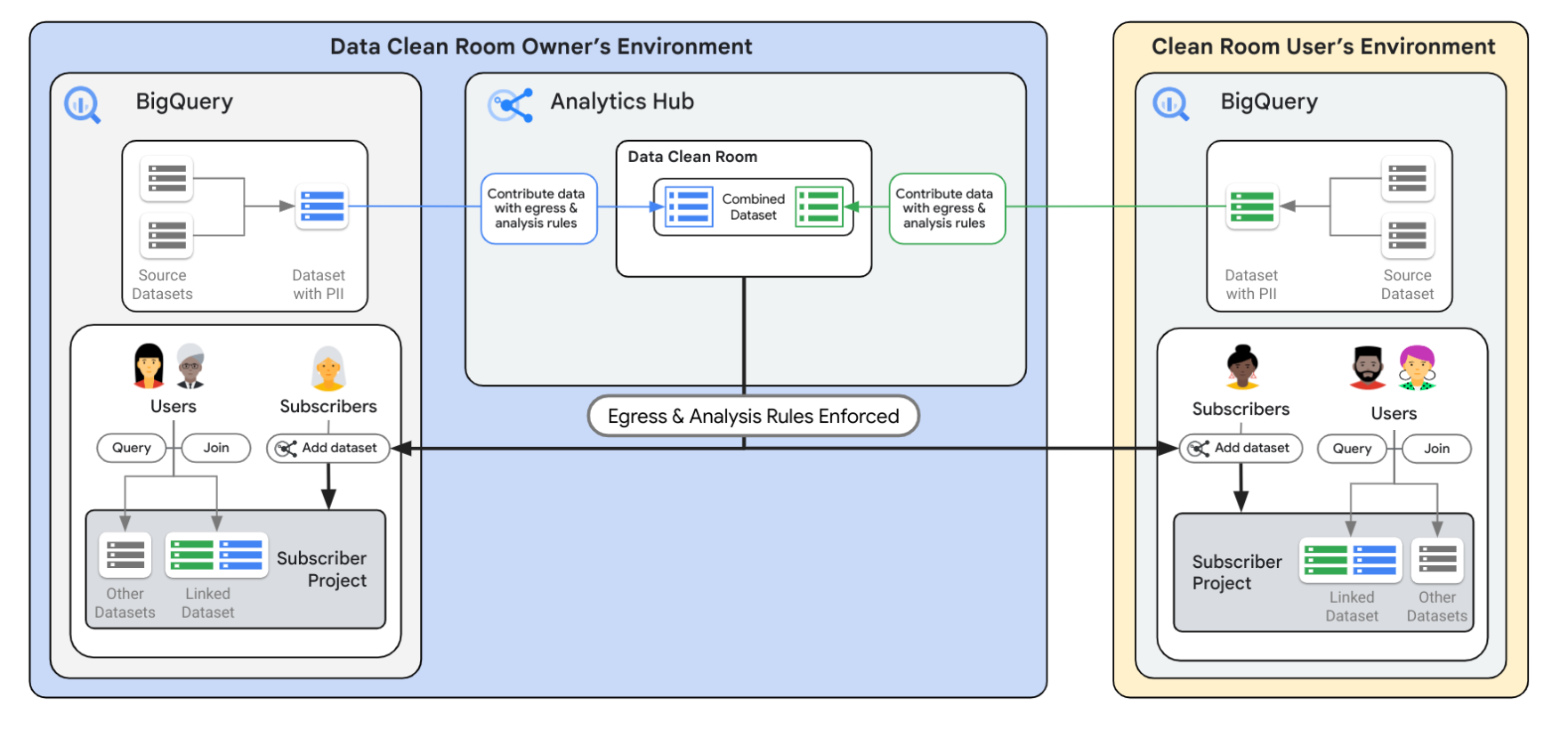
Task: Click the blue Contribute data with egress box
Action: click(x=539, y=208)
